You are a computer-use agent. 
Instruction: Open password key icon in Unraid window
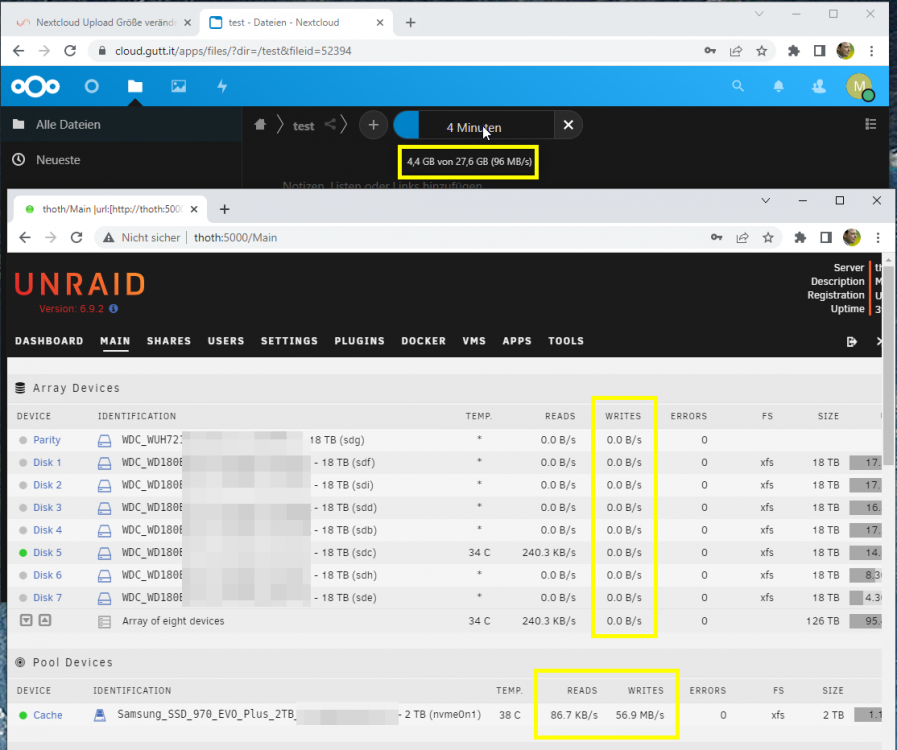coord(716,237)
